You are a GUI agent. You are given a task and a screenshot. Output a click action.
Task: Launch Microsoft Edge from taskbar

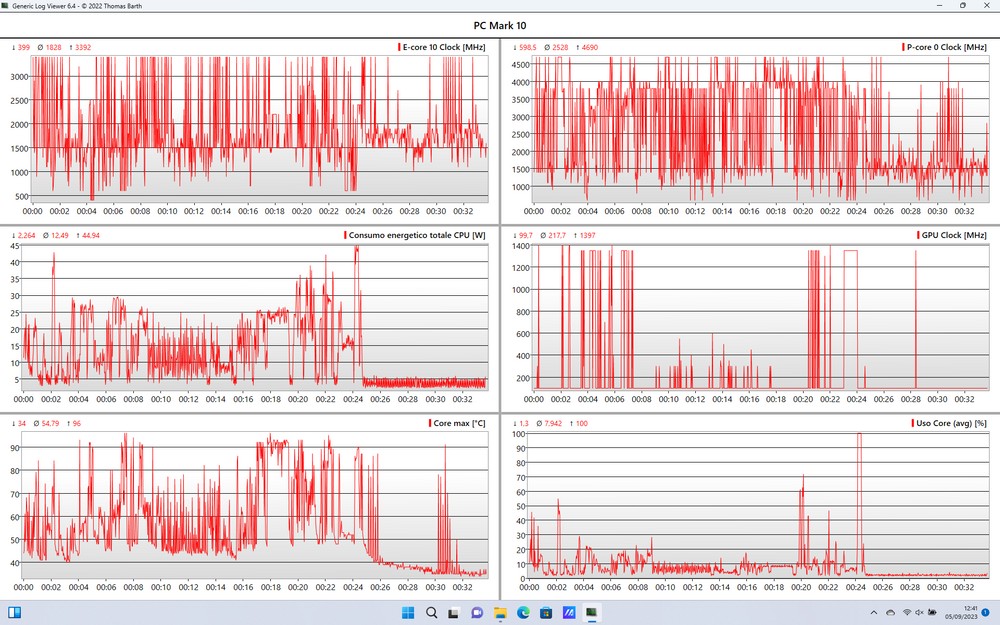coord(523,613)
